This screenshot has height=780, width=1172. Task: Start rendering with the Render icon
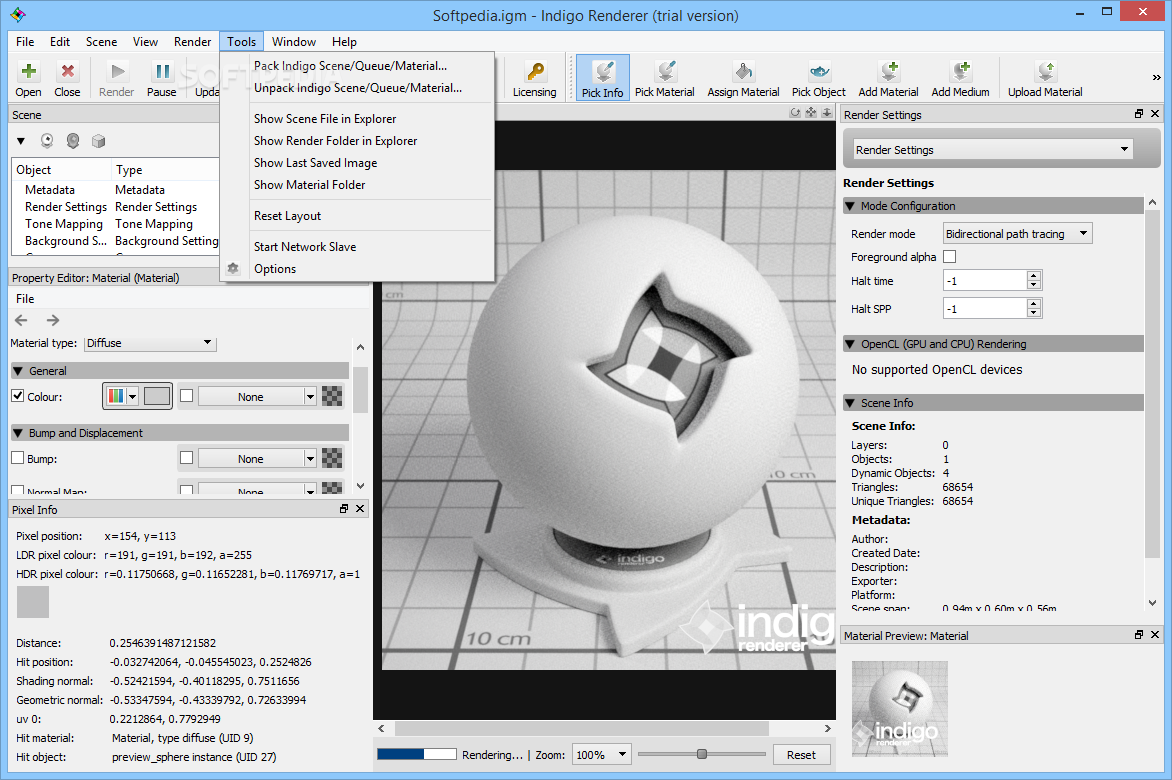click(117, 78)
